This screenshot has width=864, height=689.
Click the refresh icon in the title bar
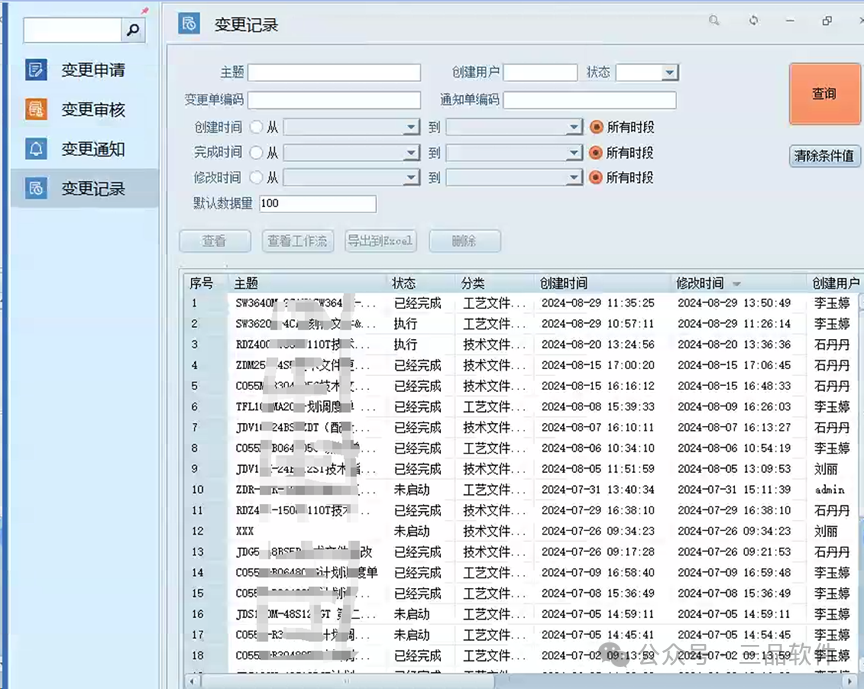pyautogui.click(x=753, y=20)
